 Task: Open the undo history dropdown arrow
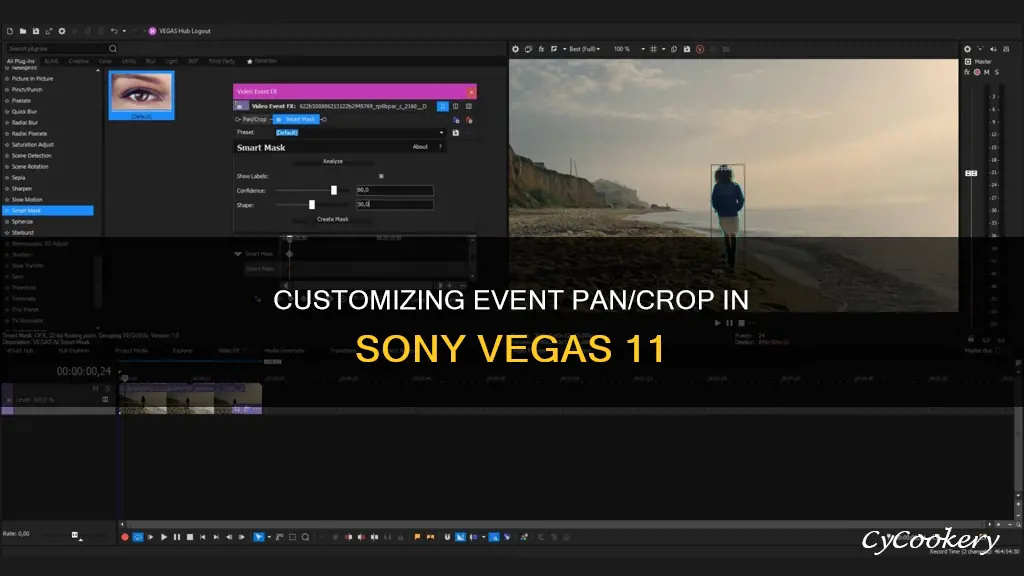[x=124, y=31]
